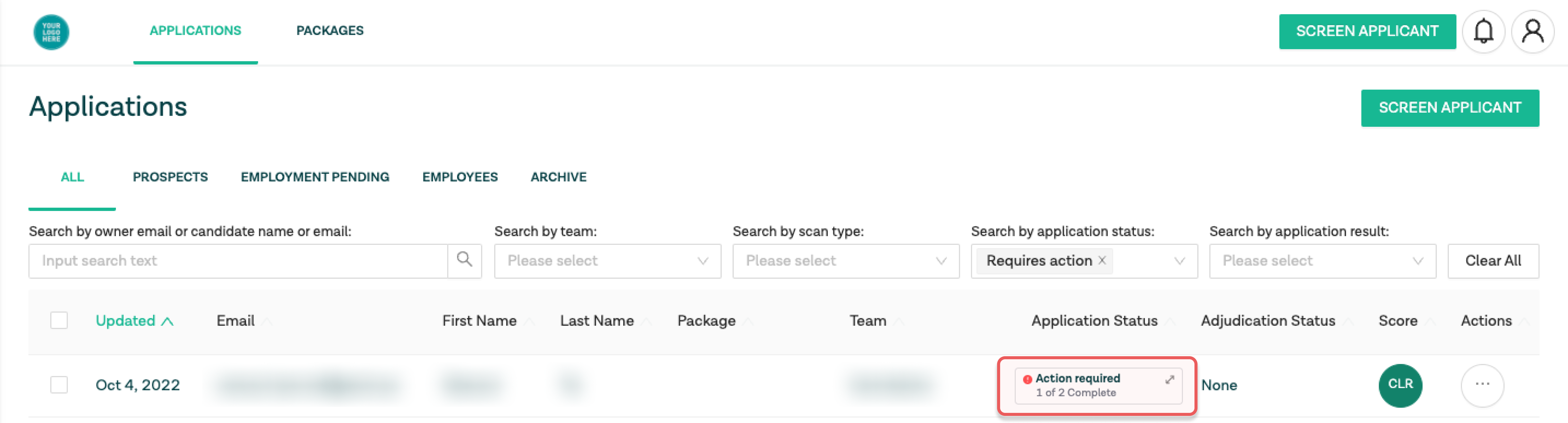Image resolution: width=1568 pixels, height=423 pixels.
Task: Expand the Action required status card
Action: coord(1169,380)
